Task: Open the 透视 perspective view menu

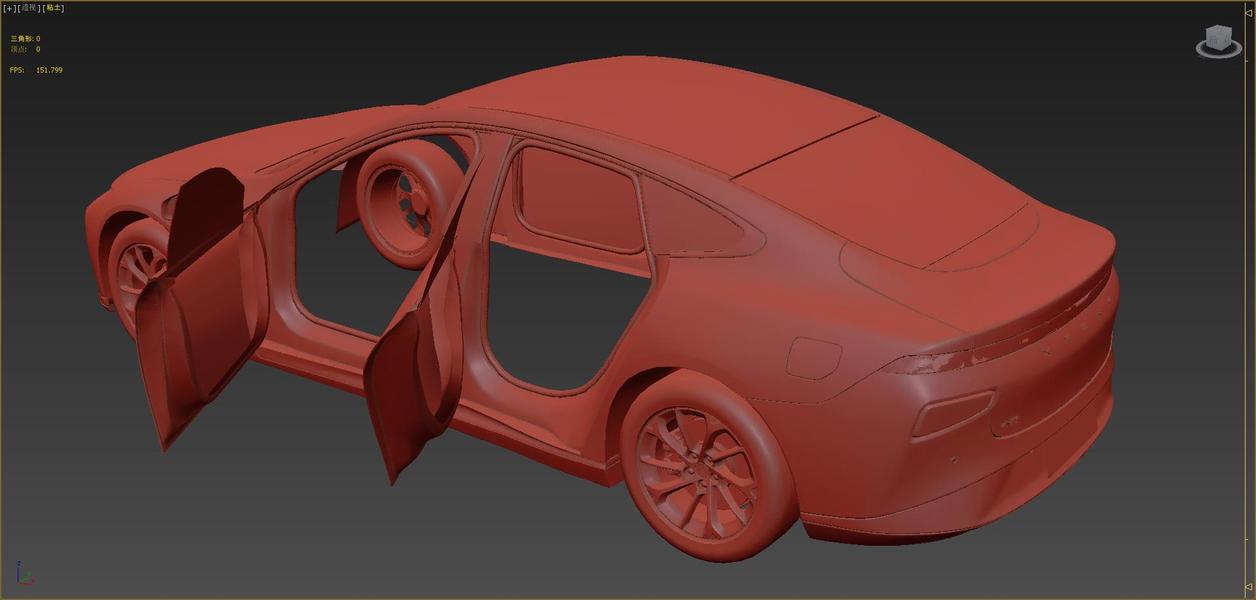Action: pos(29,8)
